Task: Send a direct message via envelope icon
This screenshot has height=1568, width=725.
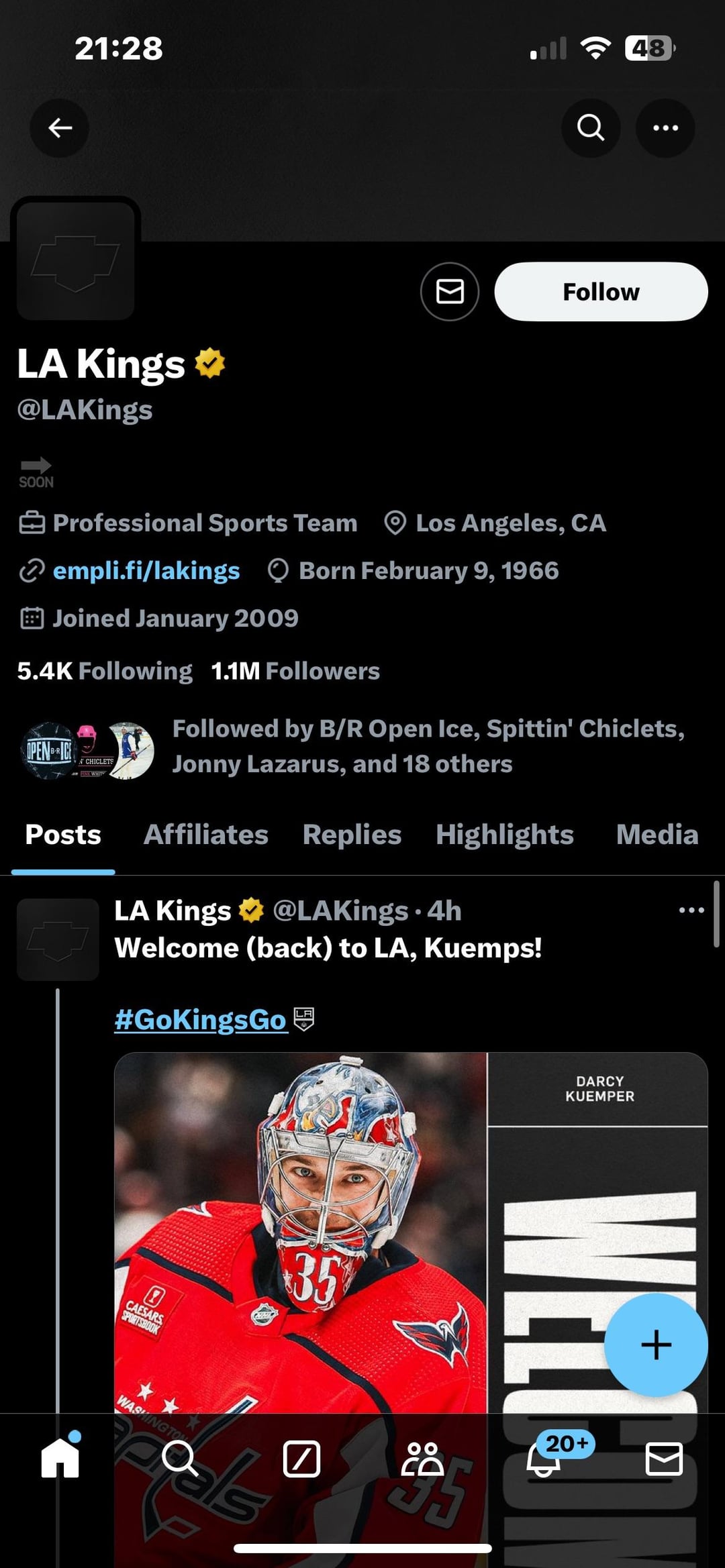Action: click(450, 292)
